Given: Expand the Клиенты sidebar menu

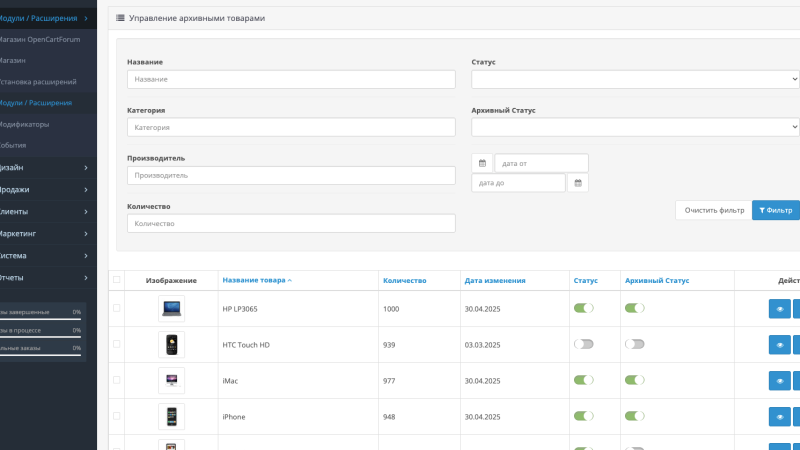Looking at the screenshot, I should point(46,211).
